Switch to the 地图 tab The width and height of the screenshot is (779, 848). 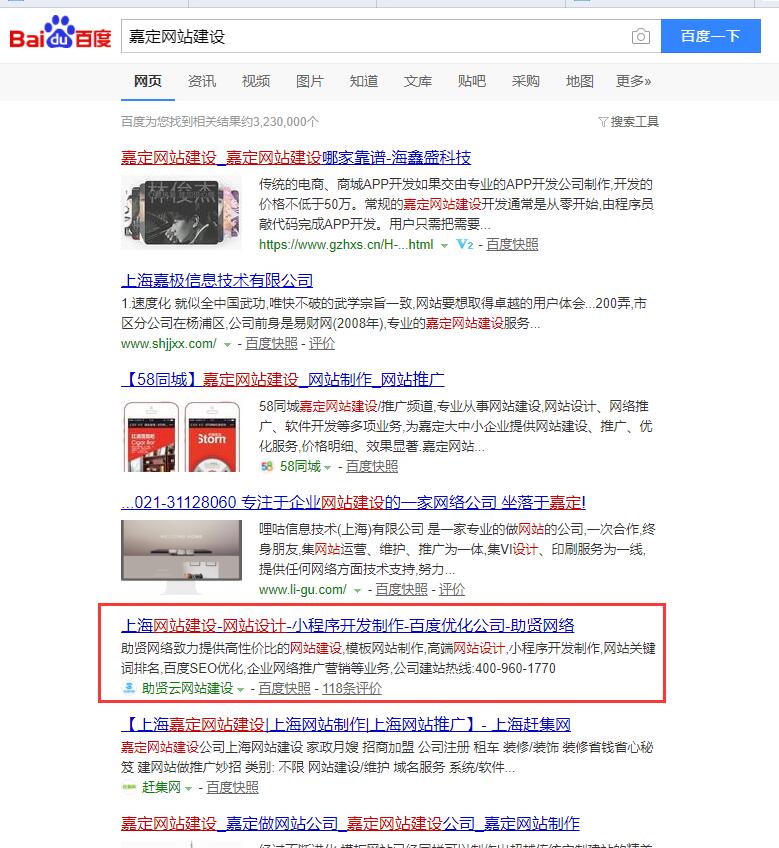[x=579, y=81]
